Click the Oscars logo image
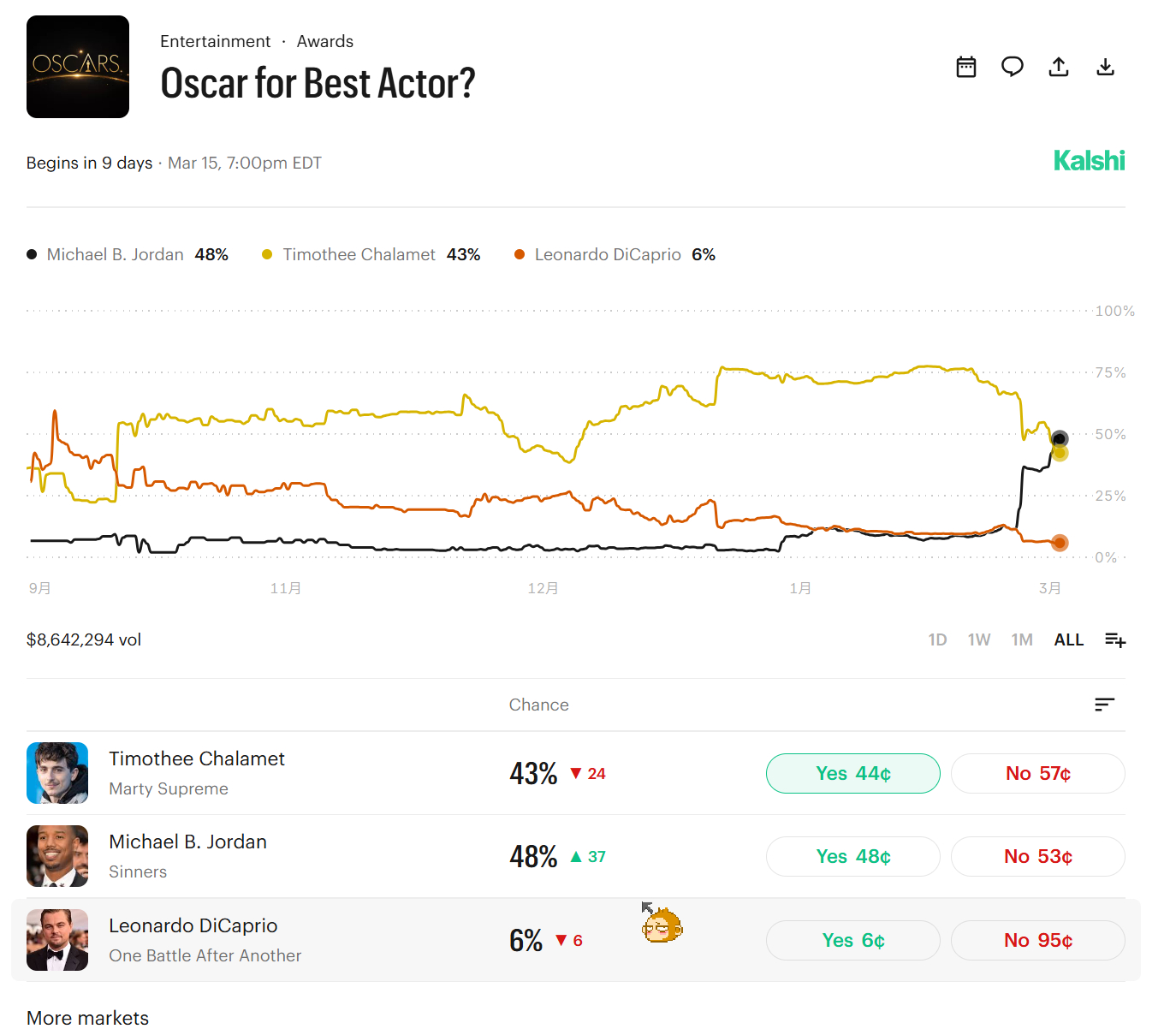The height and width of the screenshot is (1029, 1176). [x=78, y=67]
